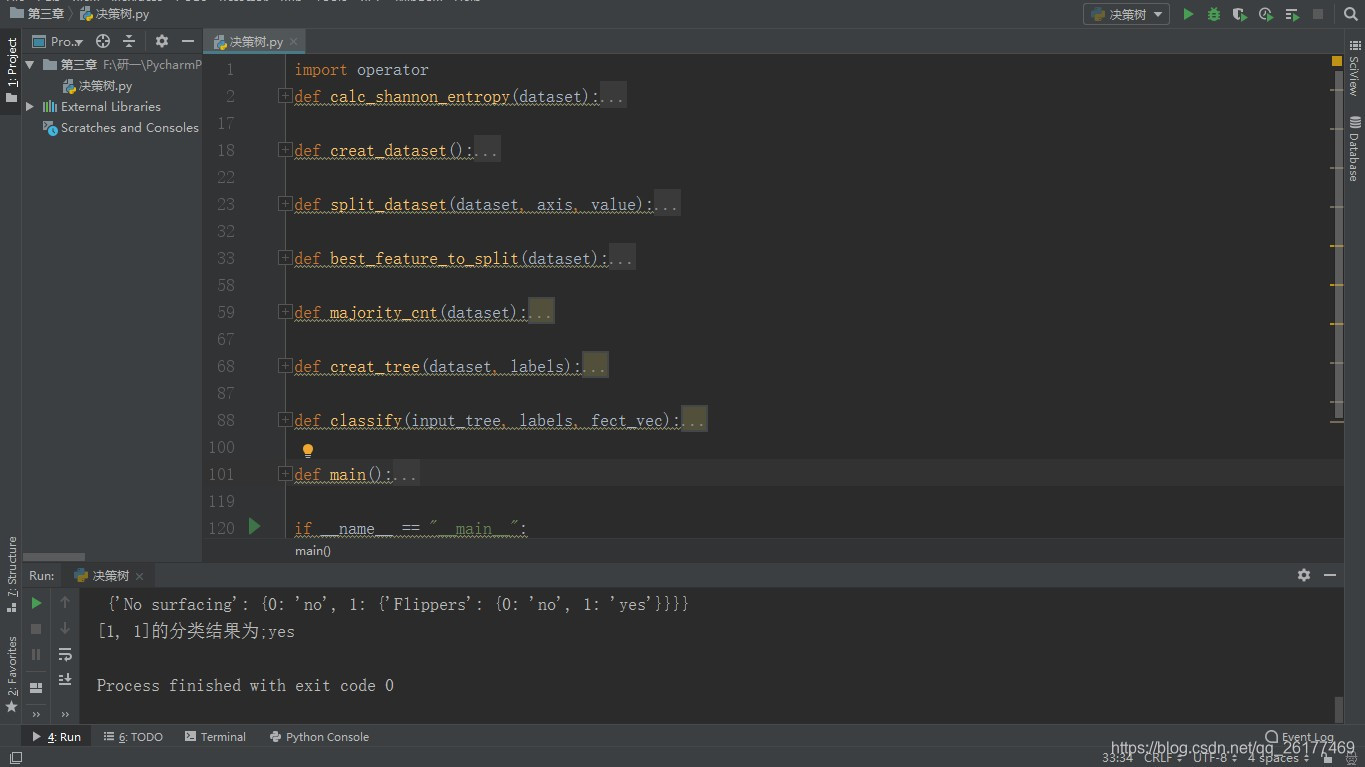Open the 4: Run tool window tab
This screenshot has width=1365, height=767.
point(56,737)
